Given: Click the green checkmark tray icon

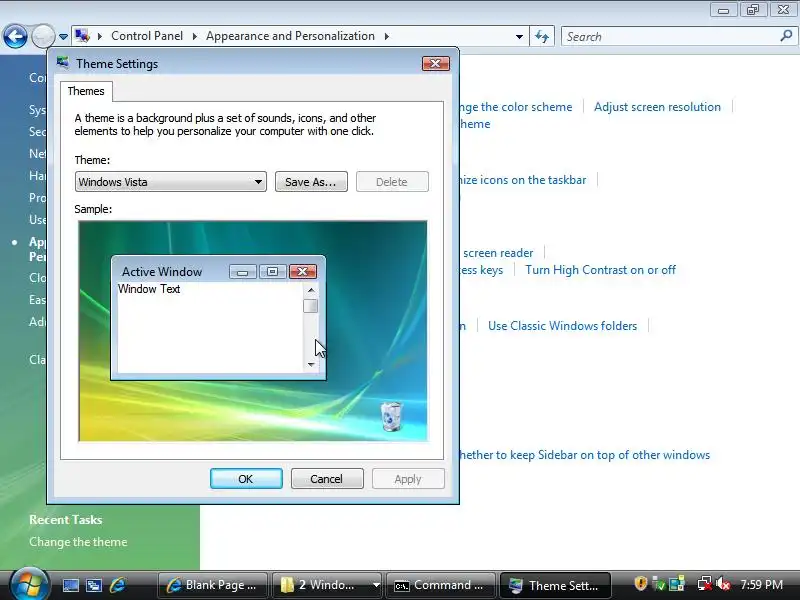Looking at the screenshot, I should [659, 584].
